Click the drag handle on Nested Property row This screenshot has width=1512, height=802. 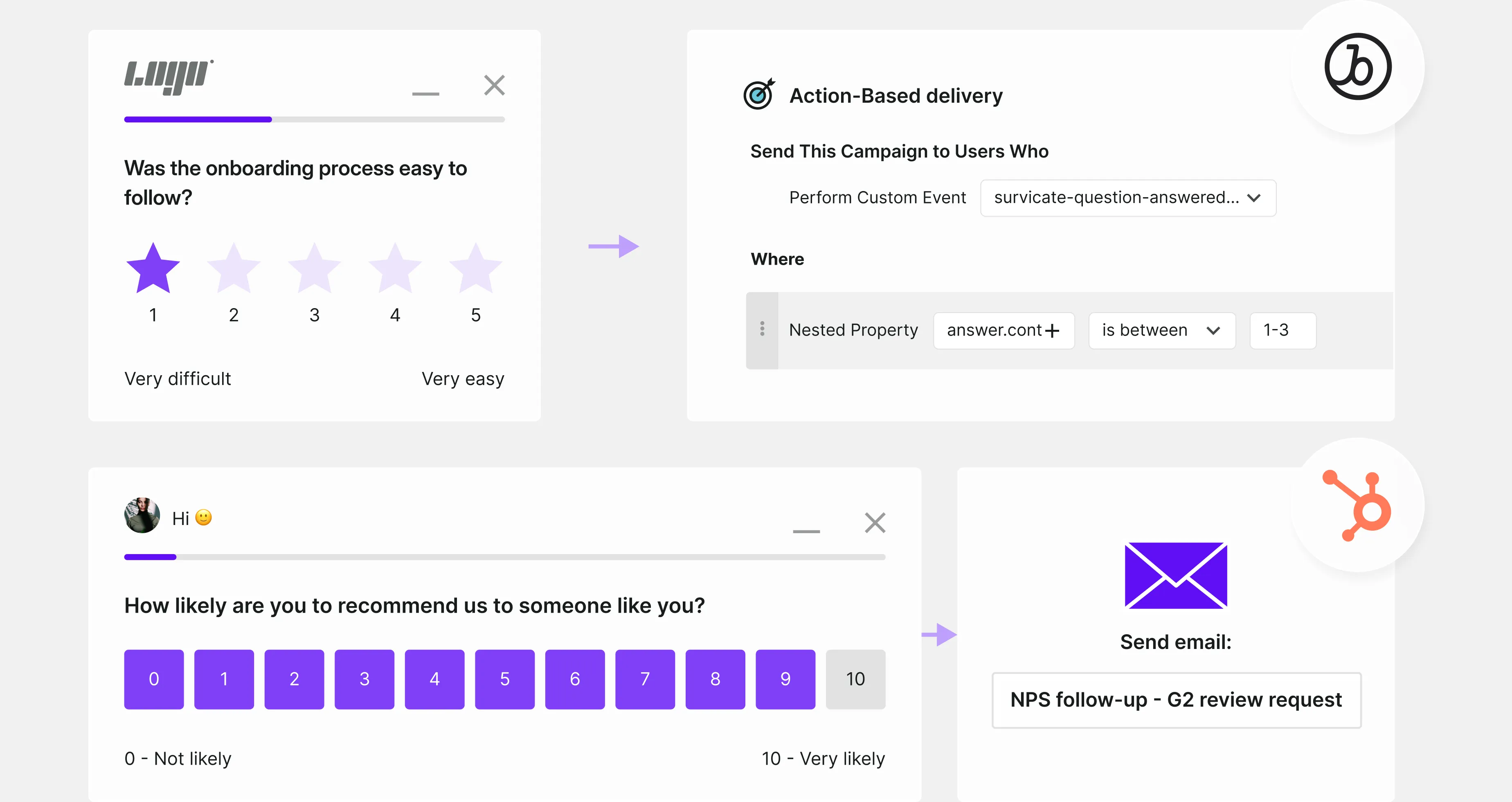click(762, 329)
